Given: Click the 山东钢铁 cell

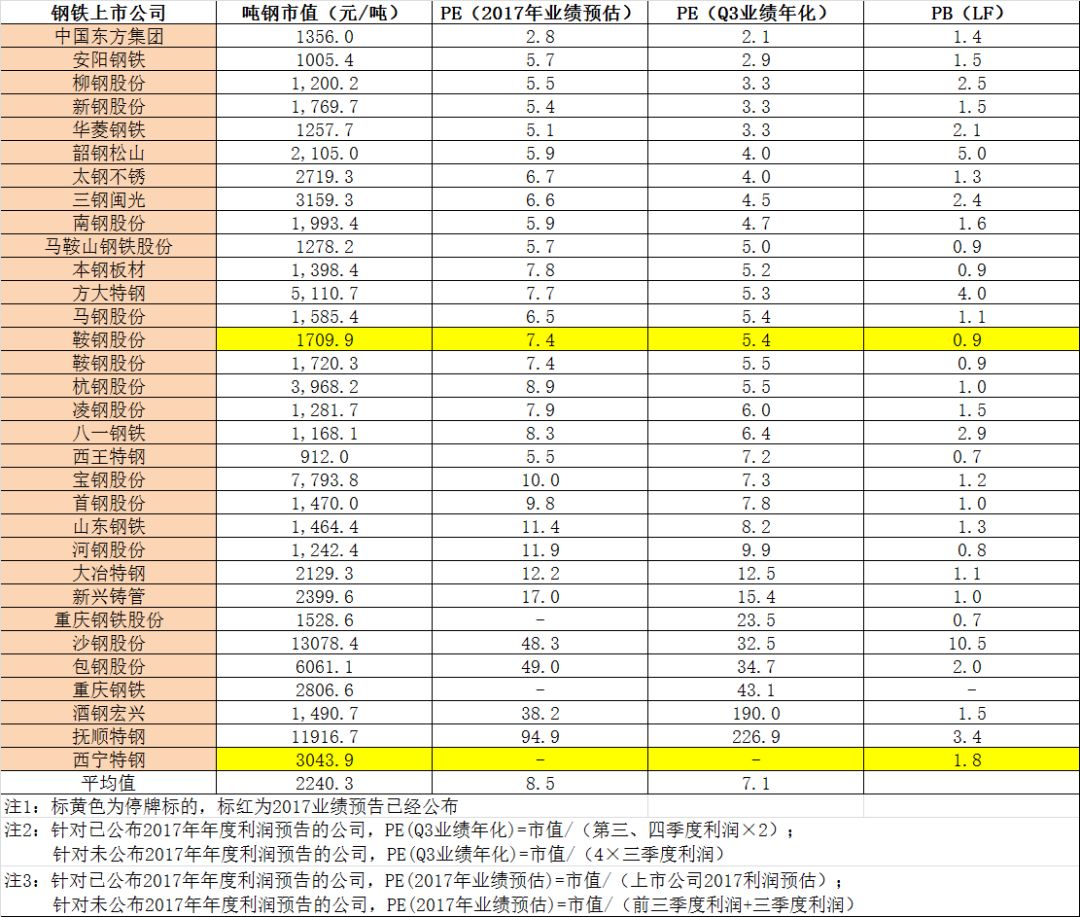Looking at the screenshot, I should 108,527.
